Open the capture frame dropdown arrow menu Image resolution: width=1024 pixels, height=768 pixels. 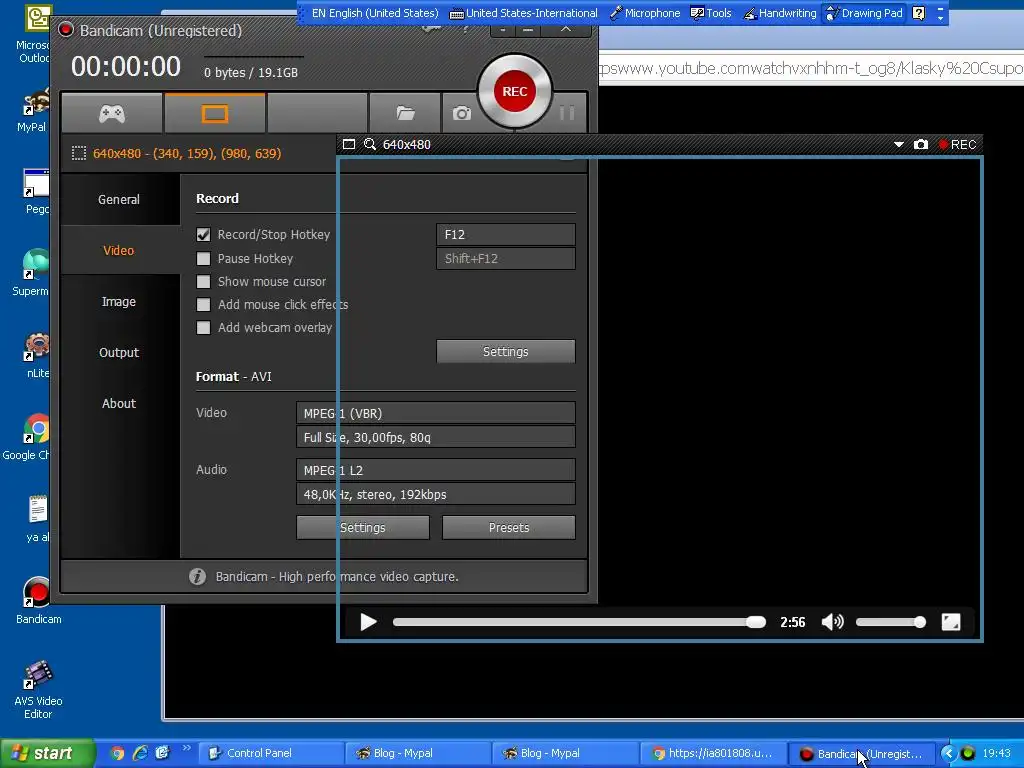(899, 144)
